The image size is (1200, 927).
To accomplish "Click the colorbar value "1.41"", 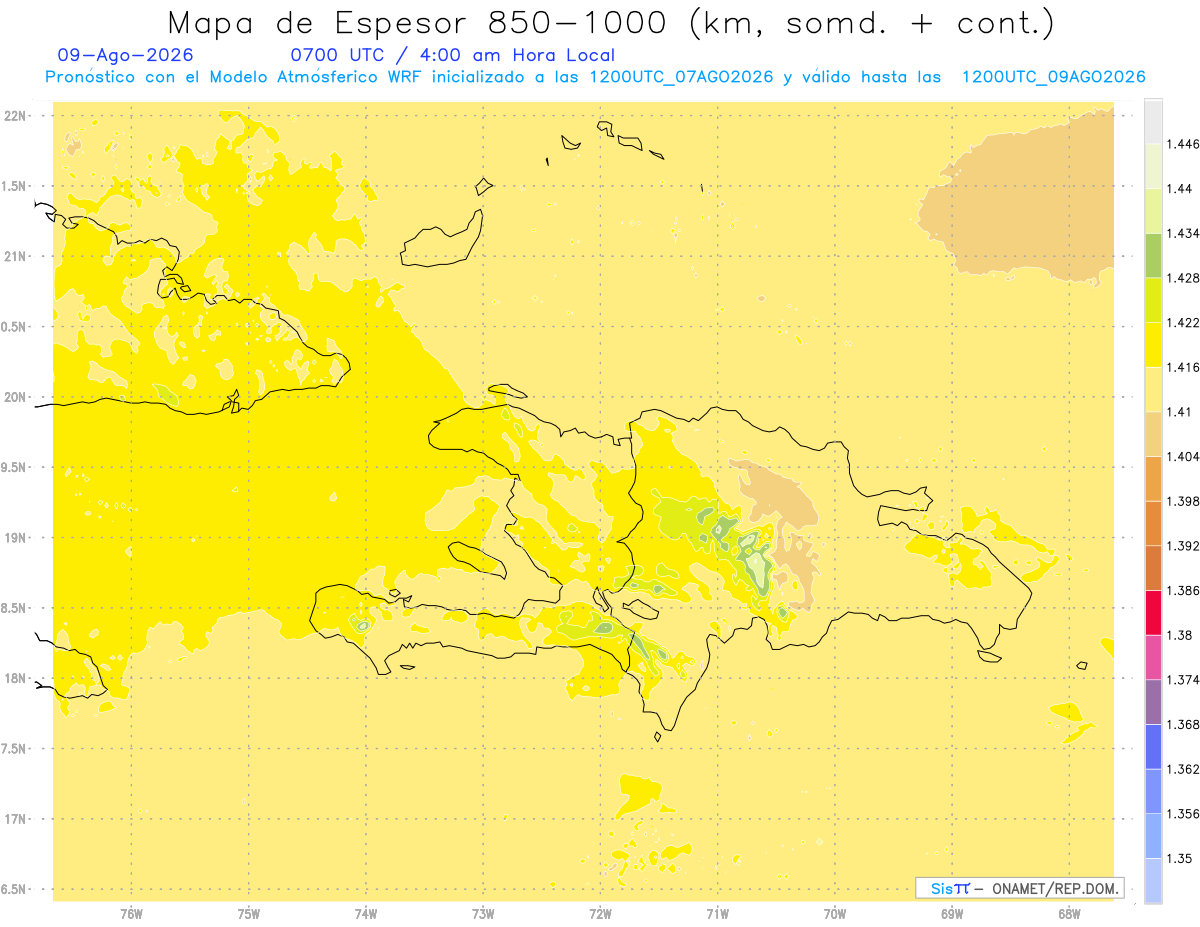I will (x=1179, y=412).
